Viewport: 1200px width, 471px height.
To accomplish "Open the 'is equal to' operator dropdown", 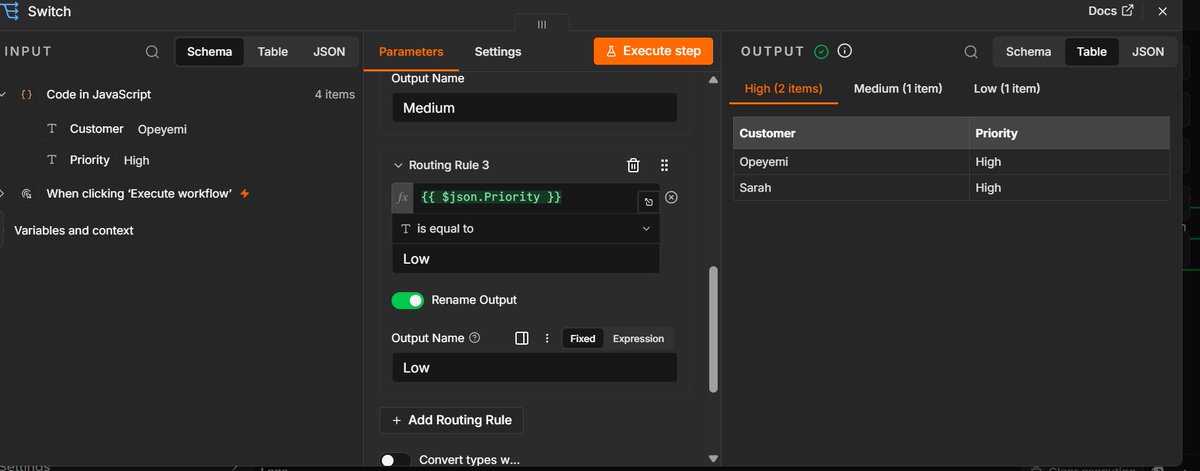I will pos(525,228).
